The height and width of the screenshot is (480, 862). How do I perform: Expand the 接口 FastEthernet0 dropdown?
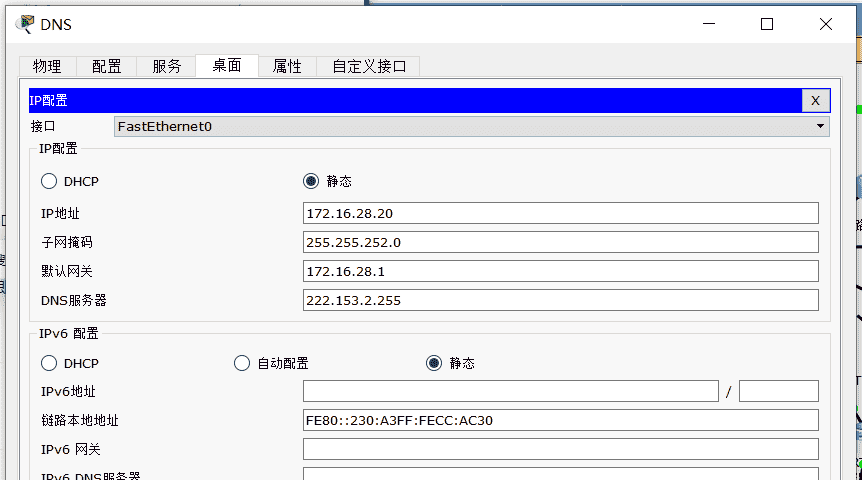(472, 126)
